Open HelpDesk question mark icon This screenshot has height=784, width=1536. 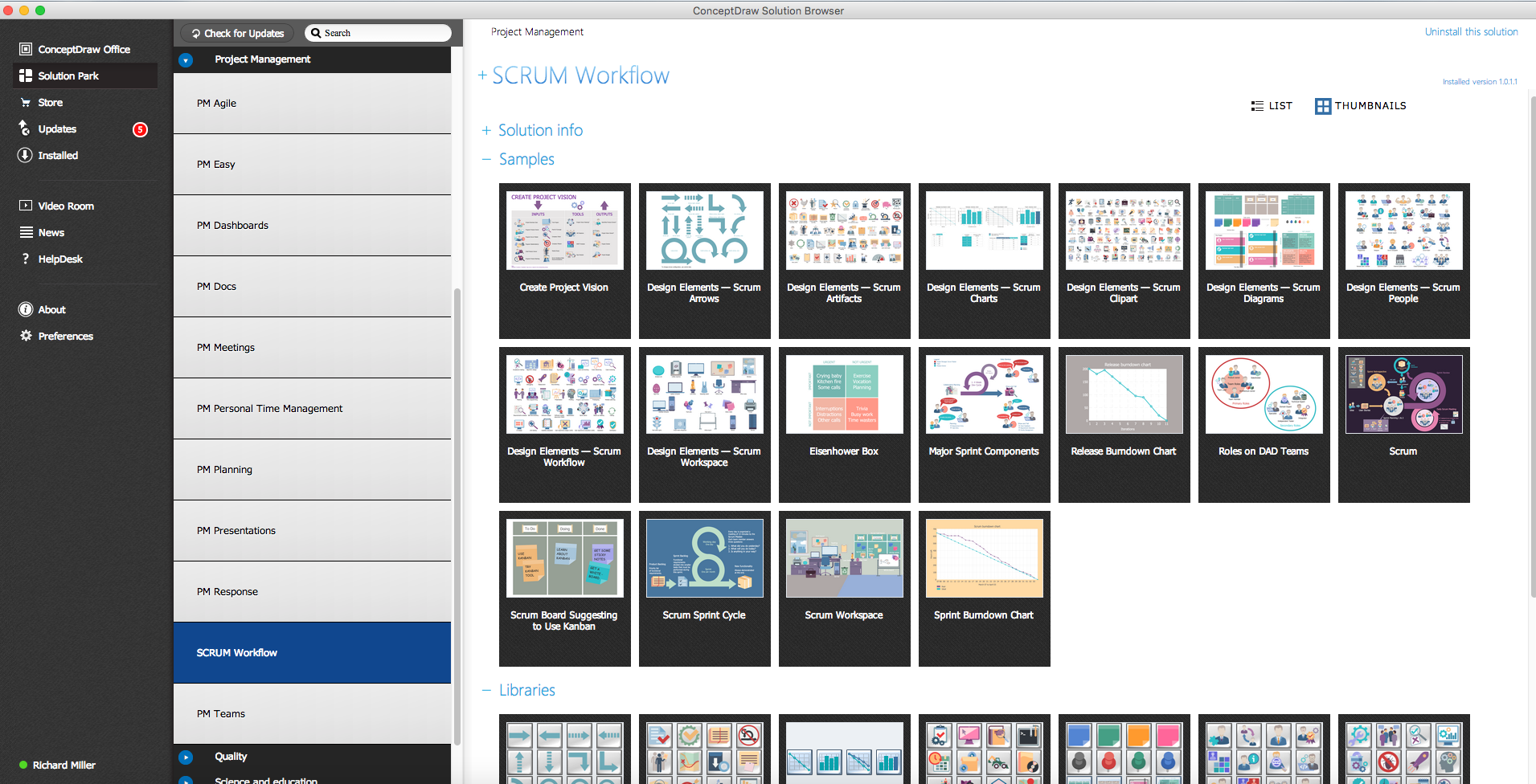26,259
